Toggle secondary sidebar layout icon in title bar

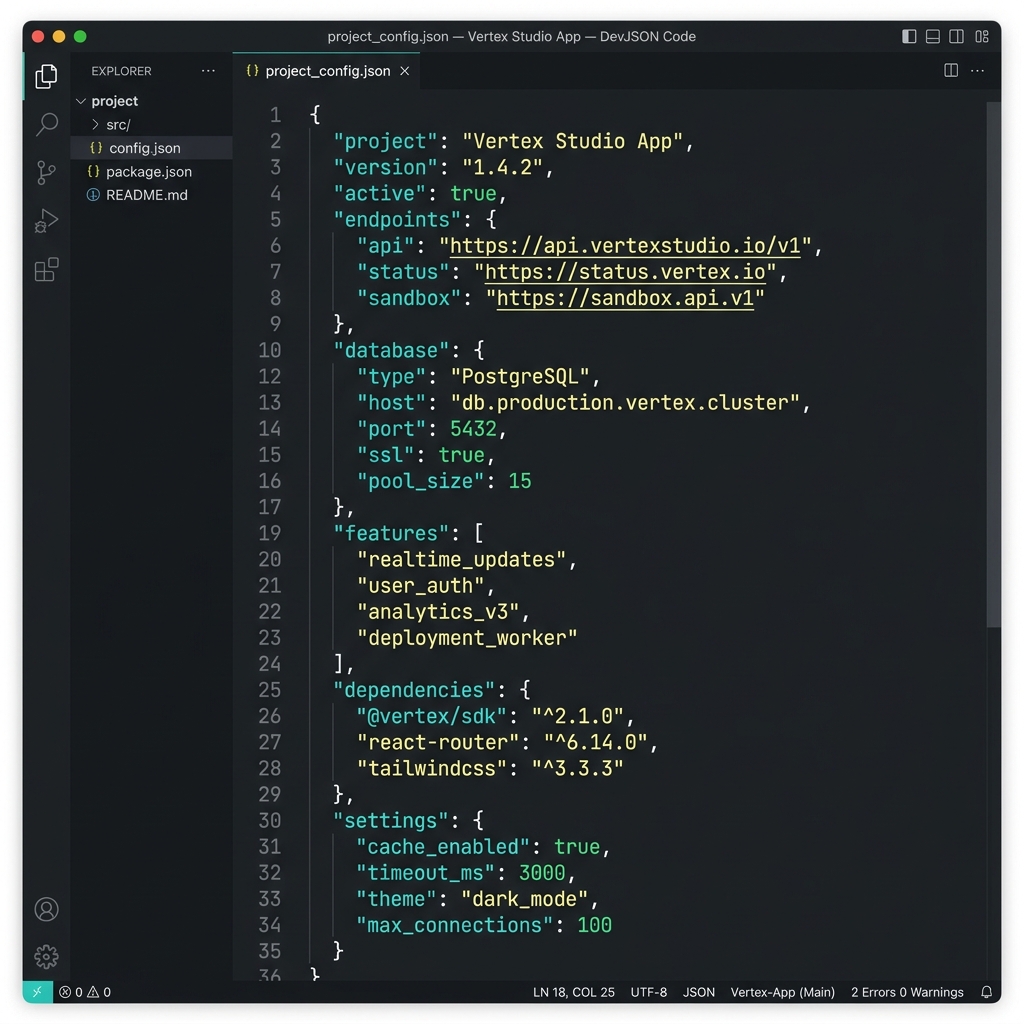[956, 37]
